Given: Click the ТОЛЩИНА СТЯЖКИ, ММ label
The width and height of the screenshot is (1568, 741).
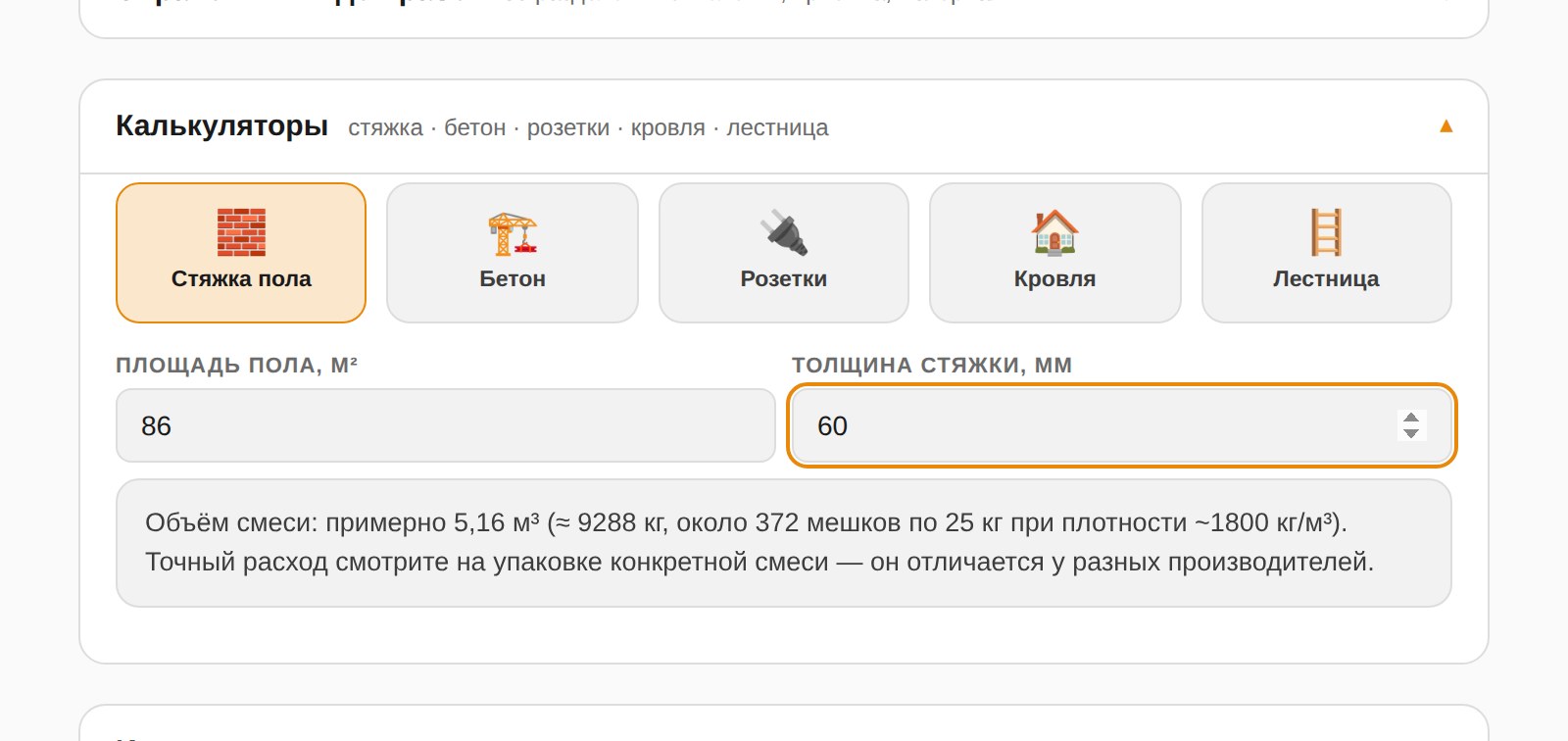Looking at the screenshot, I should (932, 365).
